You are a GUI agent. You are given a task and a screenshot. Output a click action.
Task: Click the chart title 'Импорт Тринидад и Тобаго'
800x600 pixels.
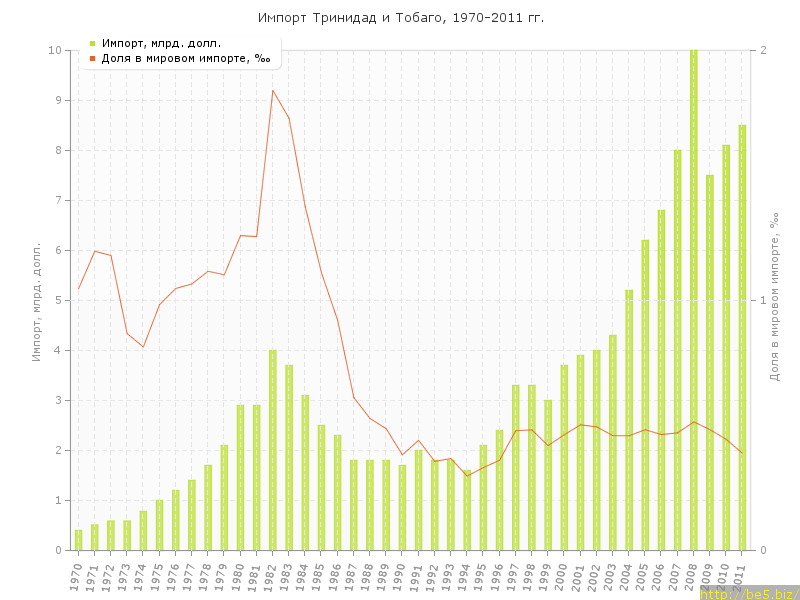400,18
